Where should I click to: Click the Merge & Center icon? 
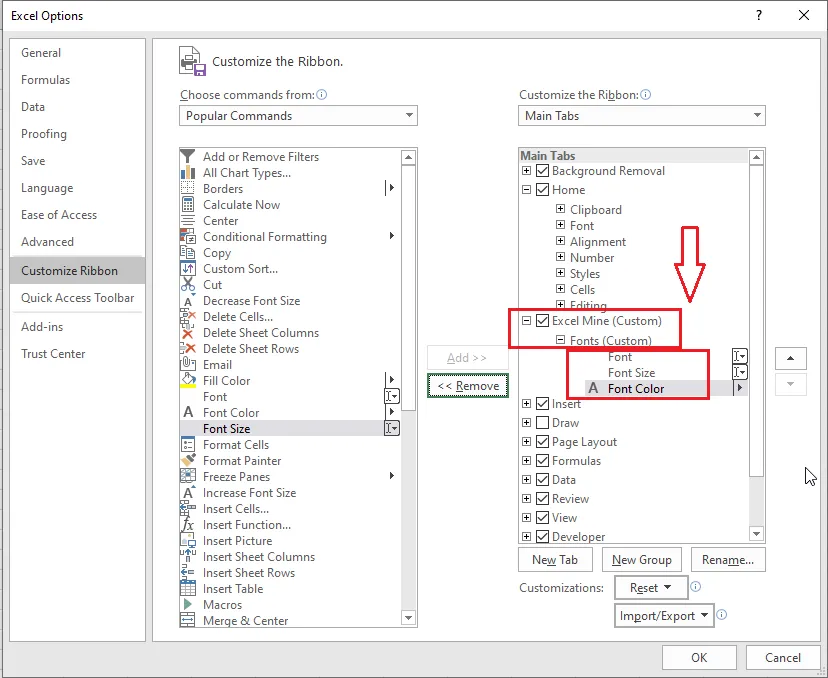[187, 620]
